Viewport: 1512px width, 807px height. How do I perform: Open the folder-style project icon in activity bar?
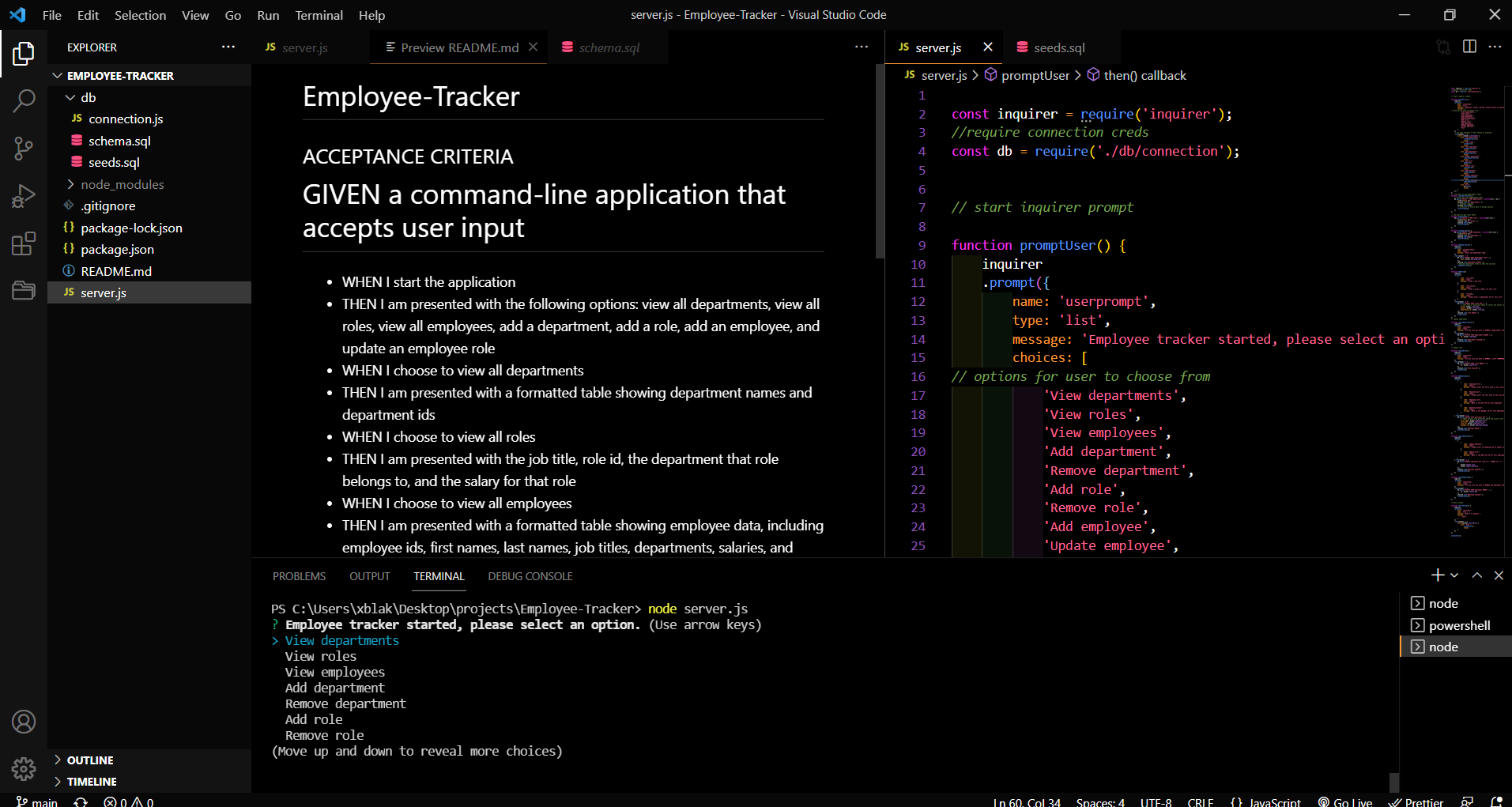pos(24,290)
